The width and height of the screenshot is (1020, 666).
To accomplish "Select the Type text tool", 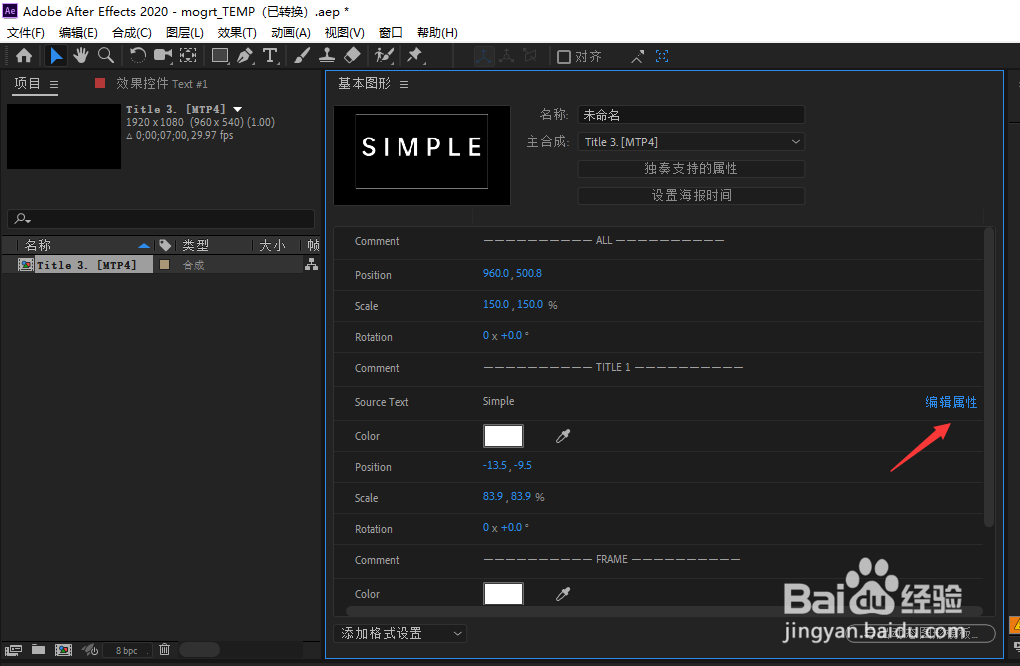I will 270,56.
